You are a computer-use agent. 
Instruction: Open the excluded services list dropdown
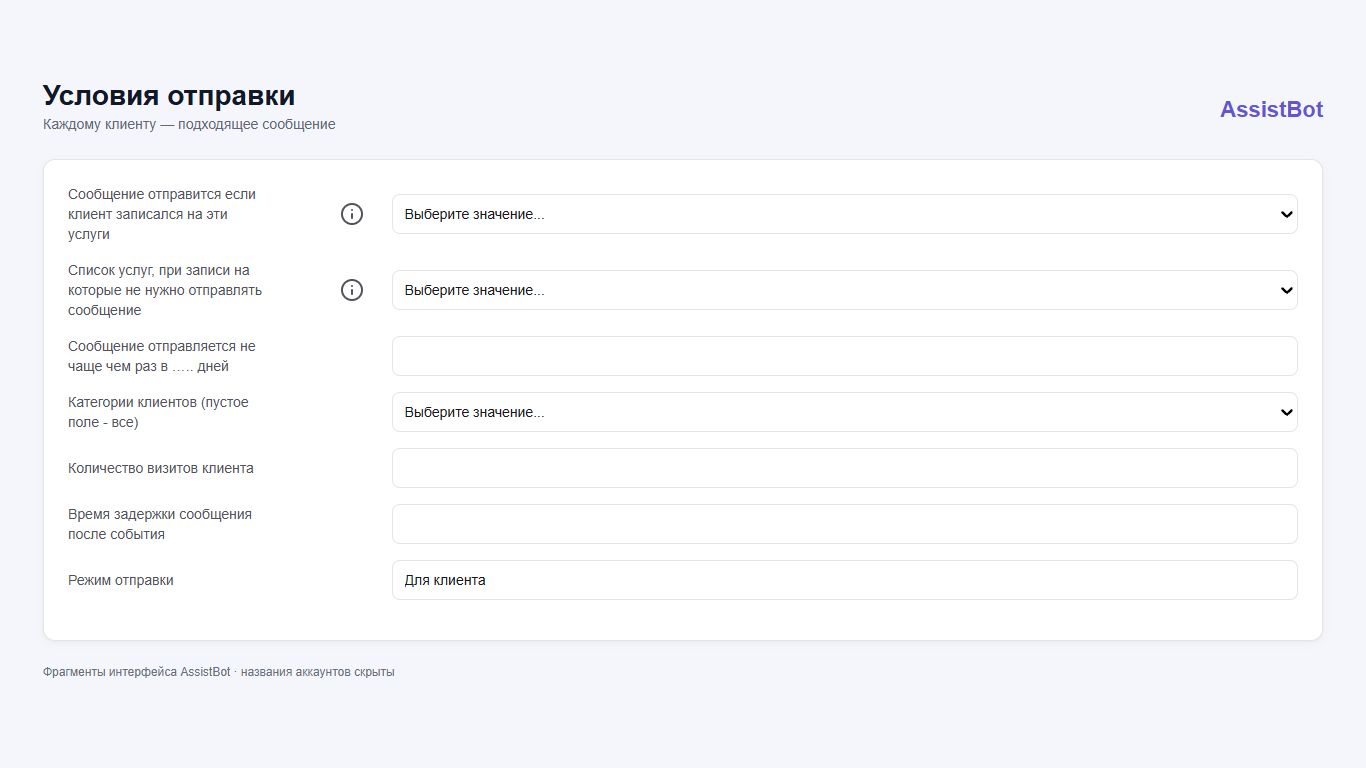(x=845, y=290)
